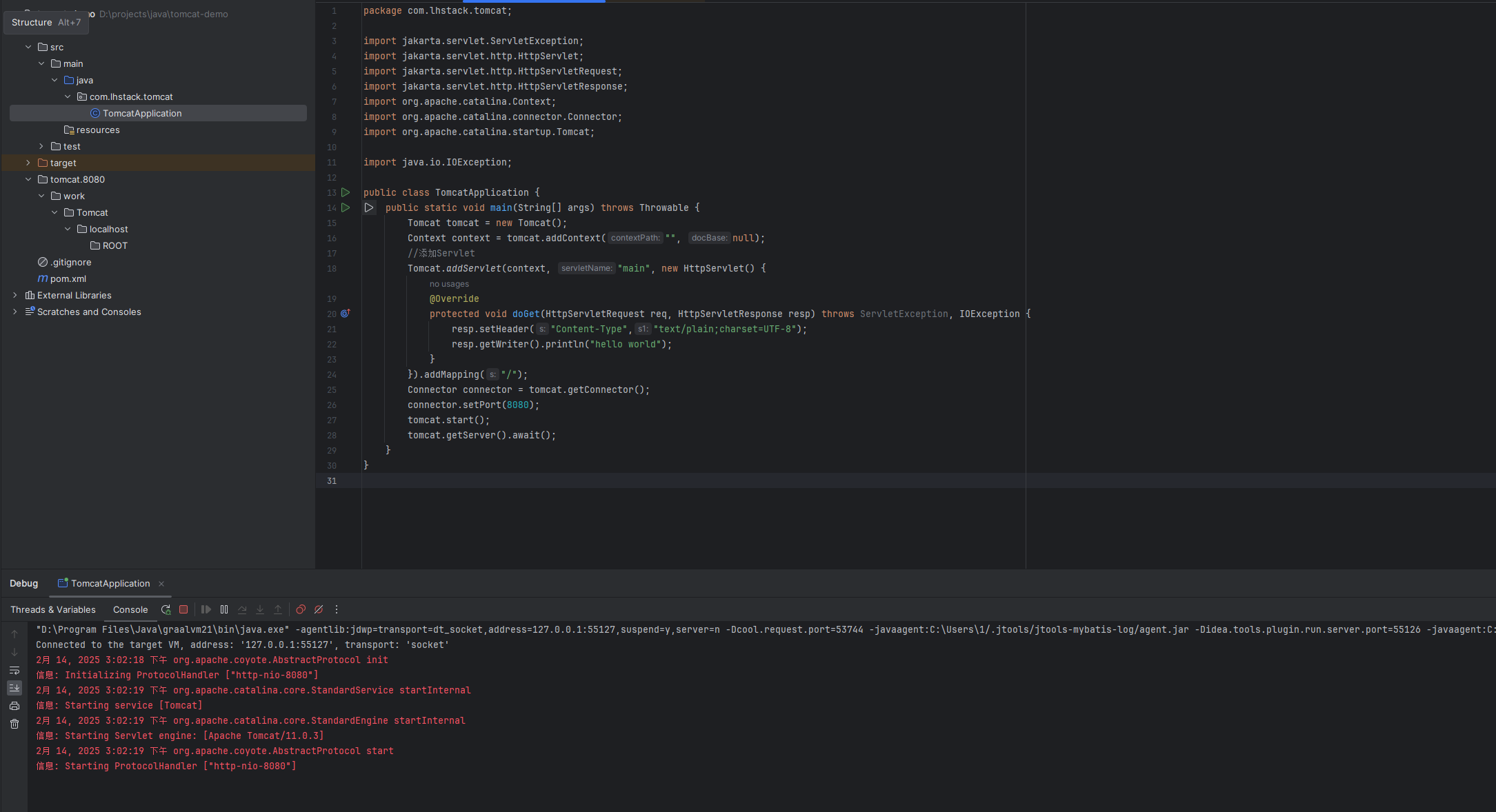
Task: Pause the program execution
Action: pos(224,609)
